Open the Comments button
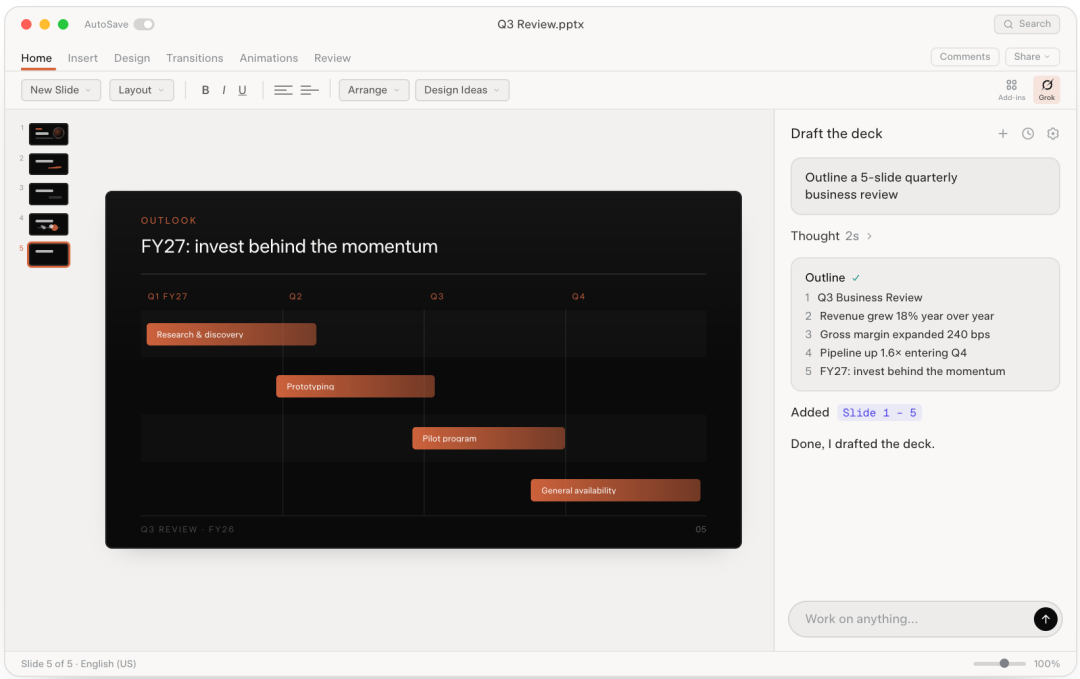 pos(964,56)
